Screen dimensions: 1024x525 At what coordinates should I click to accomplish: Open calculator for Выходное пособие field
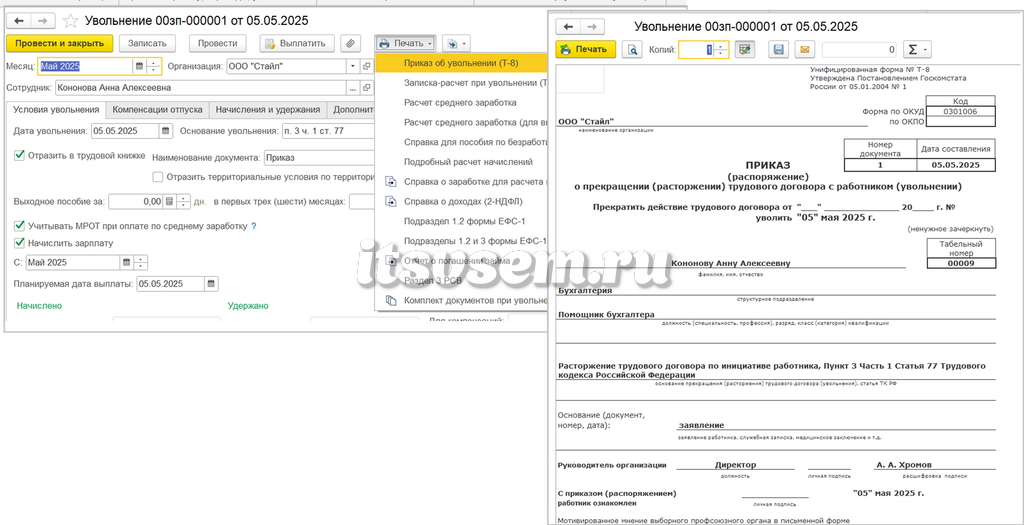[169, 202]
